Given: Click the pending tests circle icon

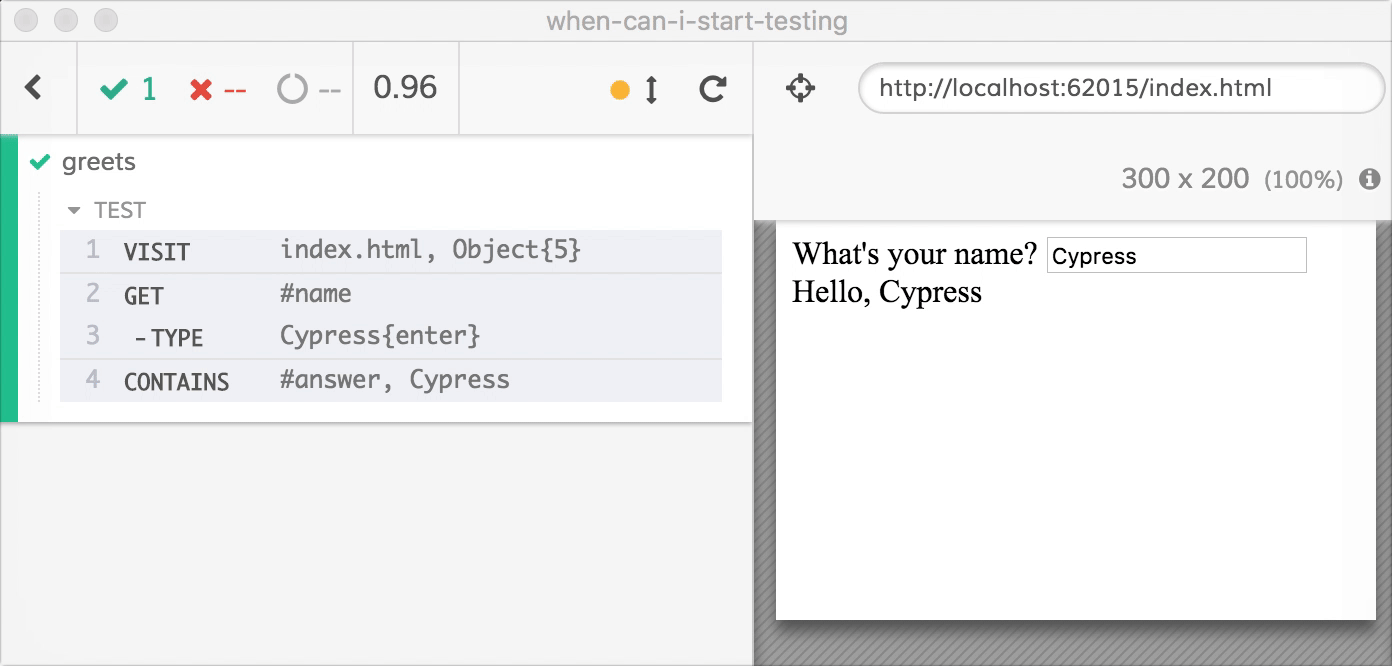Looking at the screenshot, I should pos(292,90).
